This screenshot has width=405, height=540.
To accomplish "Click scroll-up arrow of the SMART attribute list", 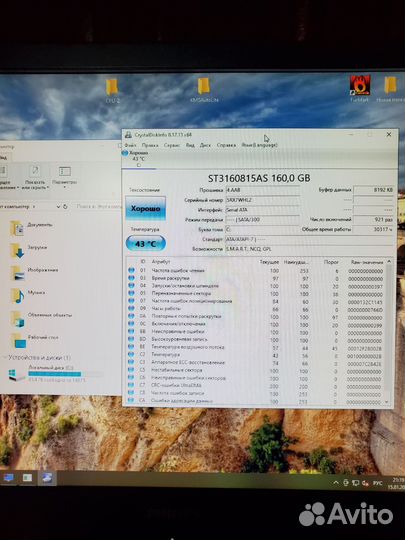I will (x=389, y=262).
